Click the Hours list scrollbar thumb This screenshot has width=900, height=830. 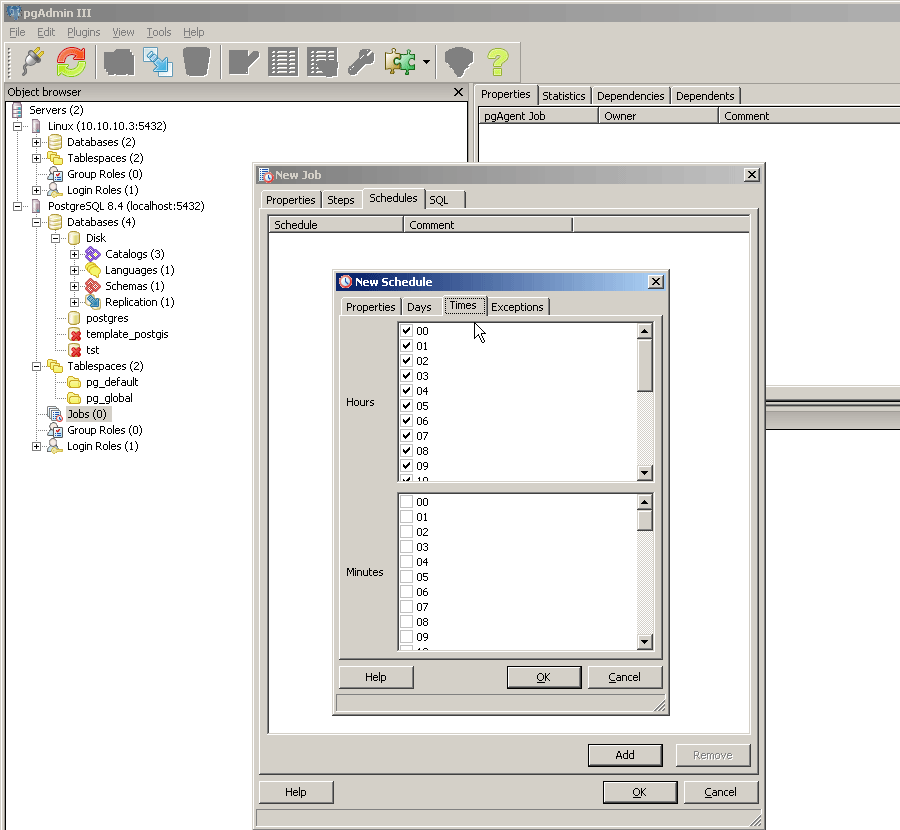point(645,365)
